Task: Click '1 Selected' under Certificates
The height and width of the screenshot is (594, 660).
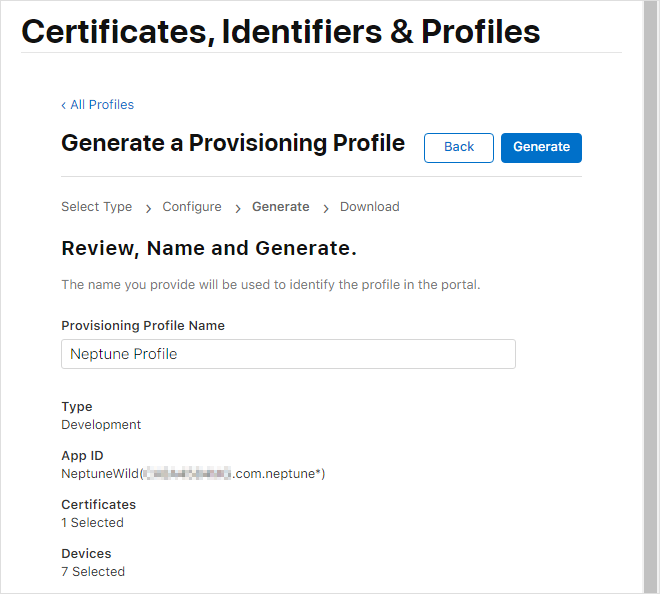Action: tap(92, 522)
